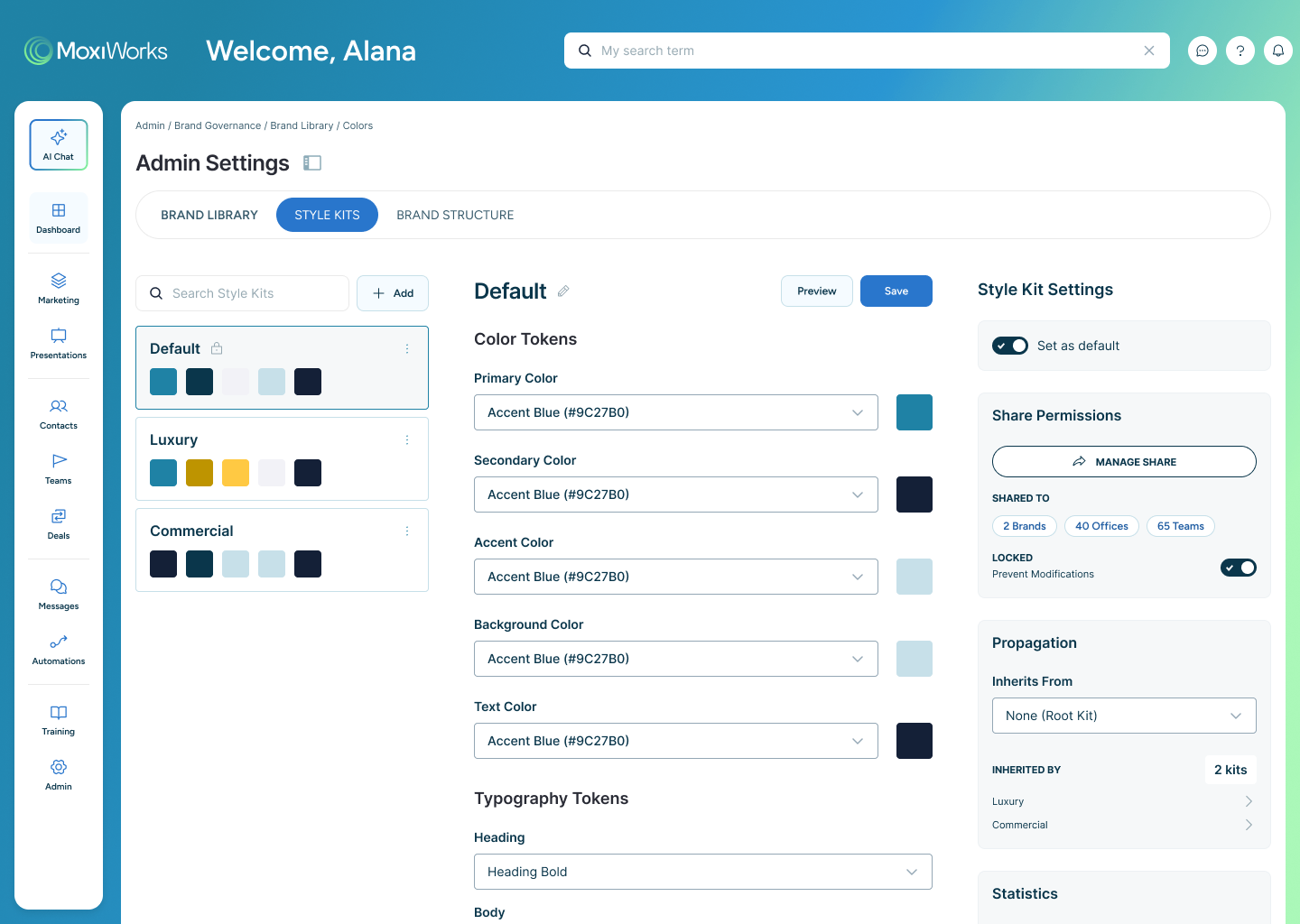1300x924 pixels.
Task: Open Text Color dropdown
Action: (x=676, y=741)
